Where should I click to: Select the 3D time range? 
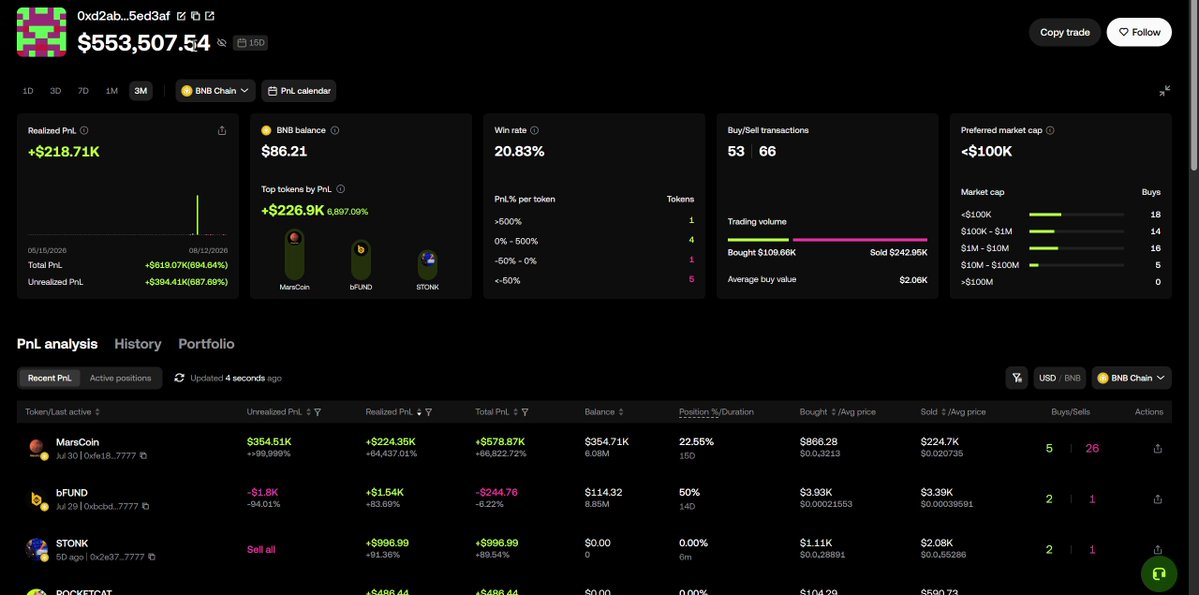[55, 91]
